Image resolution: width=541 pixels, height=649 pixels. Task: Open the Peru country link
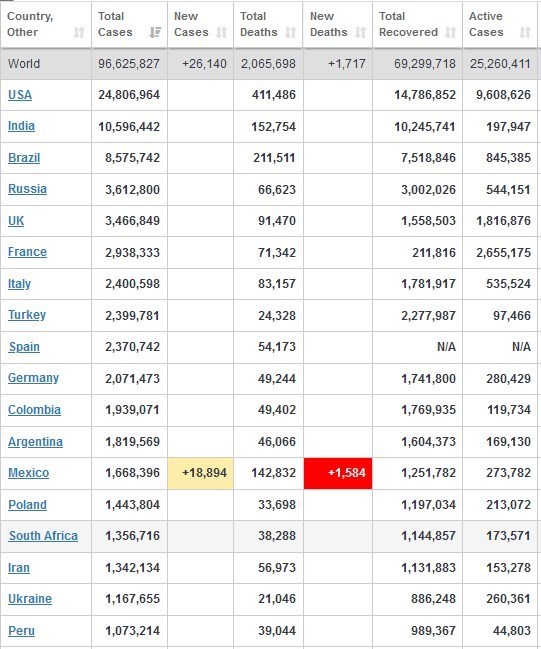point(22,631)
